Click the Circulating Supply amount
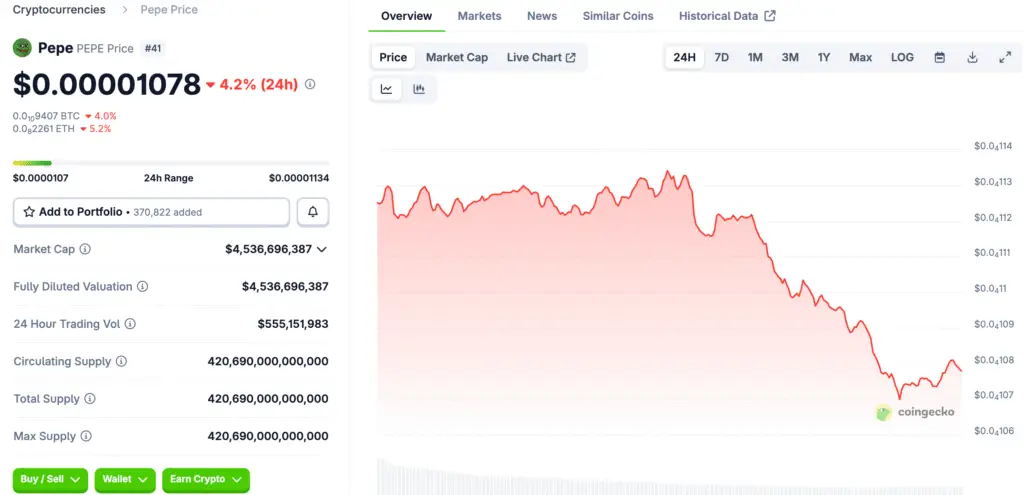Screen dimensions: 1024x495 (x=268, y=361)
